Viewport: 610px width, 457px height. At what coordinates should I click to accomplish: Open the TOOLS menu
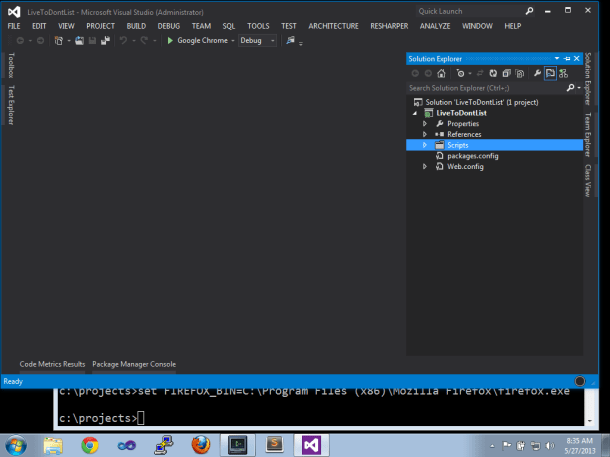coord(258,26)
